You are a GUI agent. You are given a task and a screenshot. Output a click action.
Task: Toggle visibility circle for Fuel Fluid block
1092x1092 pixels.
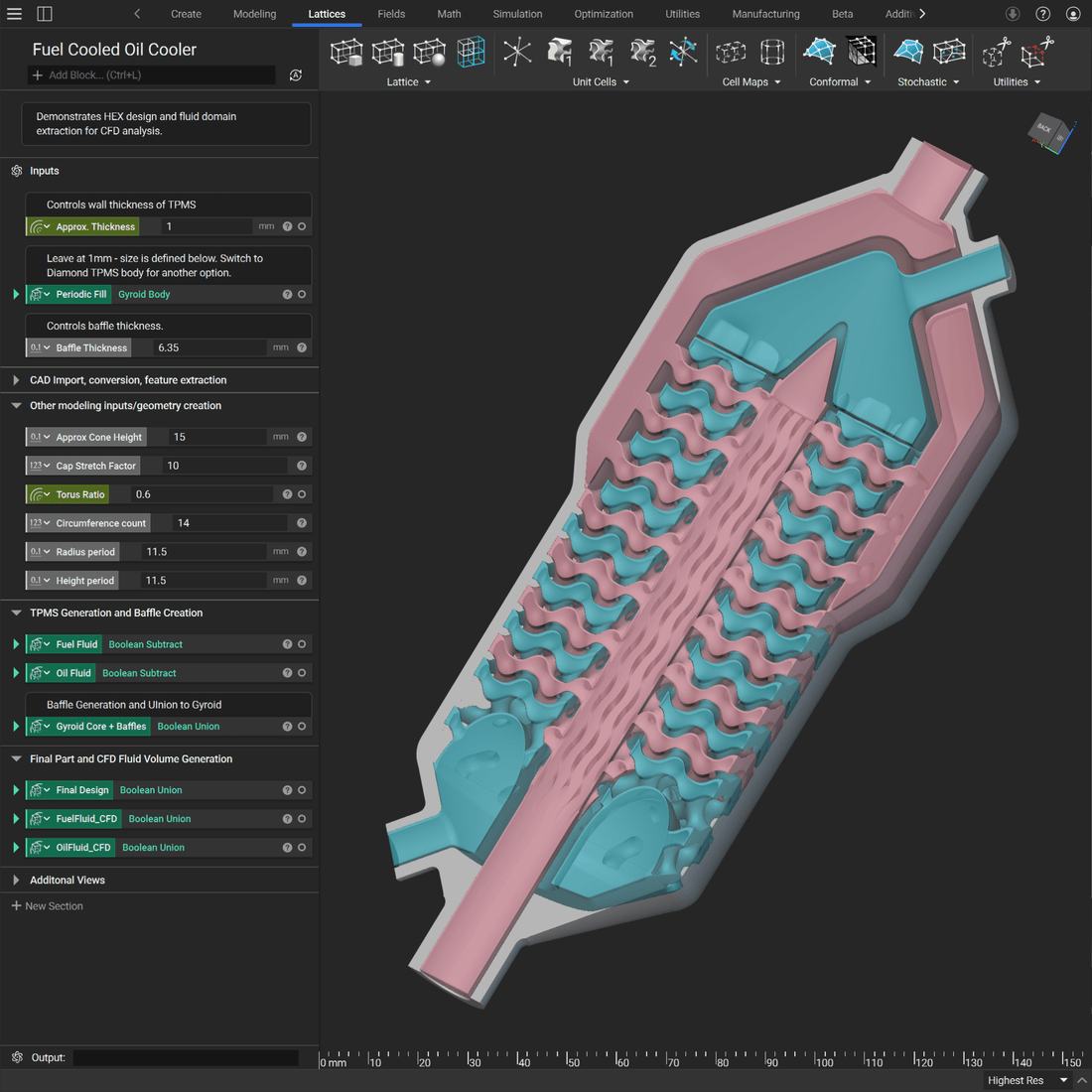[x=302, y=644]
